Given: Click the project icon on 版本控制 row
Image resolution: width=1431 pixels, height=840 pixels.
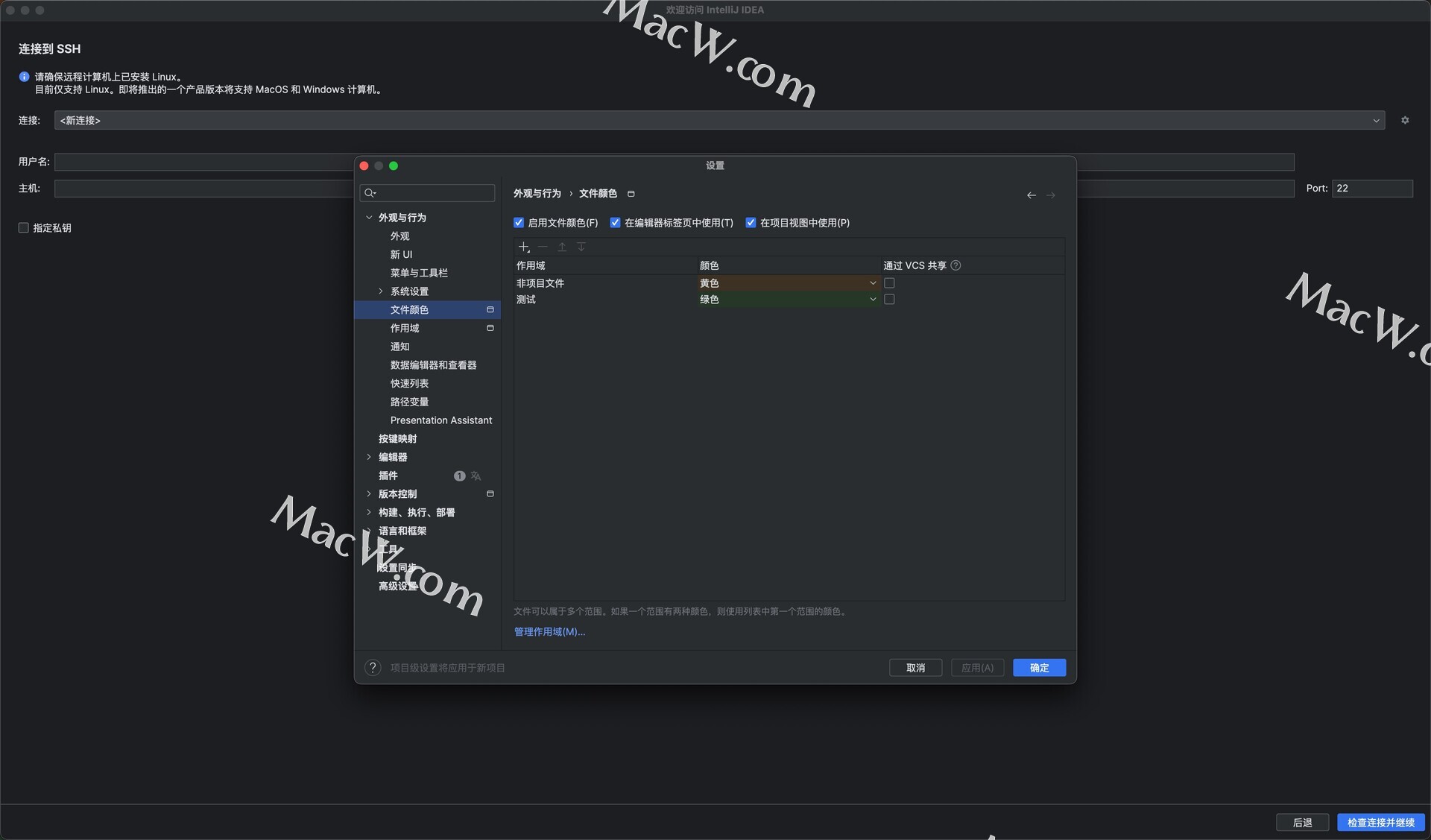Looking at the screenshot, I should point(490,493).
